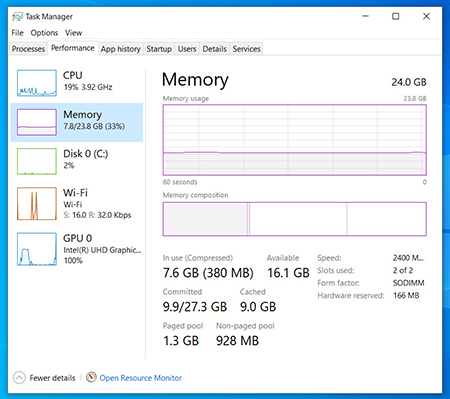450x399 pixels.
Task: Click the Memory heading title
Action: coord(195,80)
